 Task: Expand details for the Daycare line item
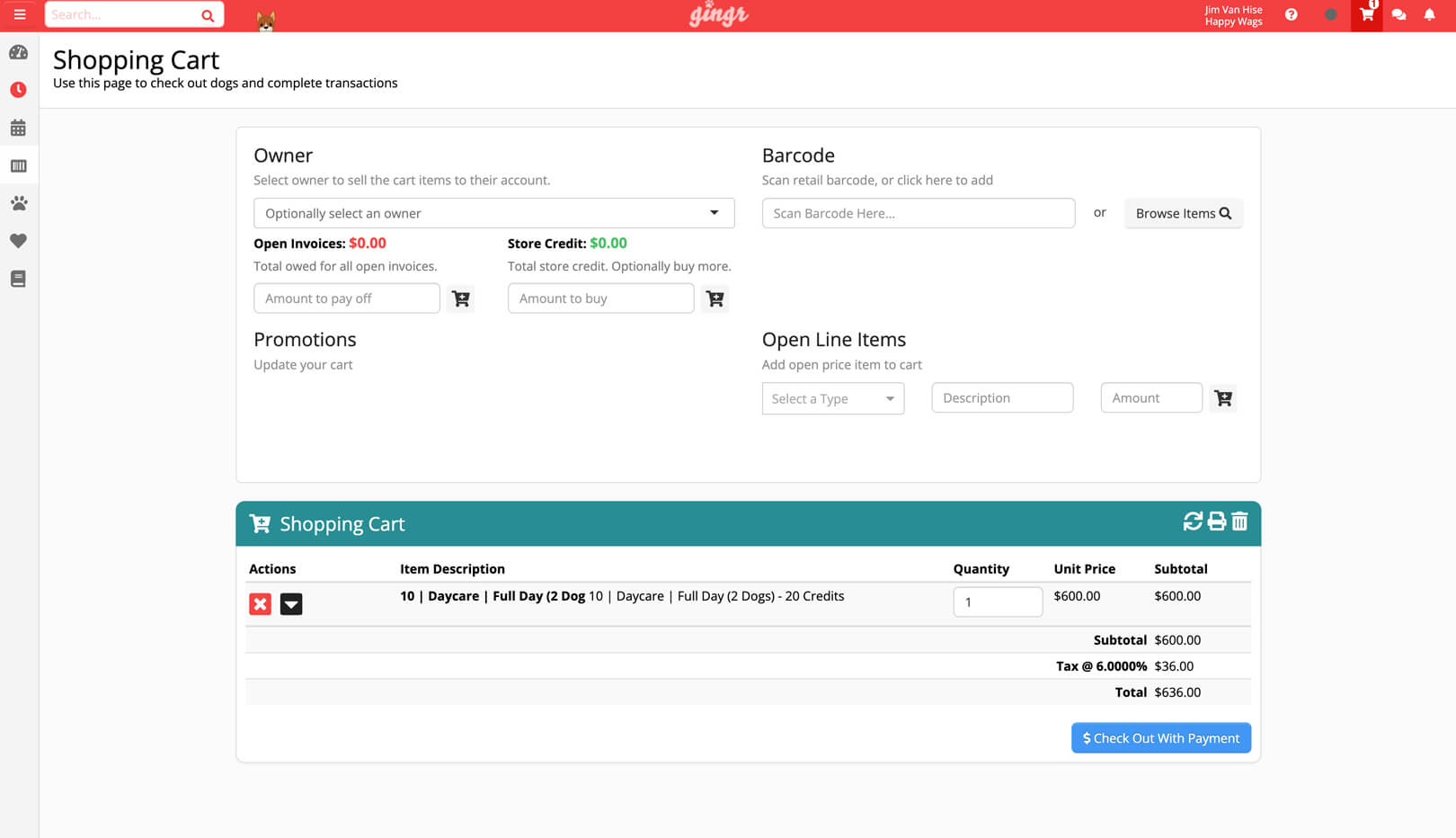291,603
